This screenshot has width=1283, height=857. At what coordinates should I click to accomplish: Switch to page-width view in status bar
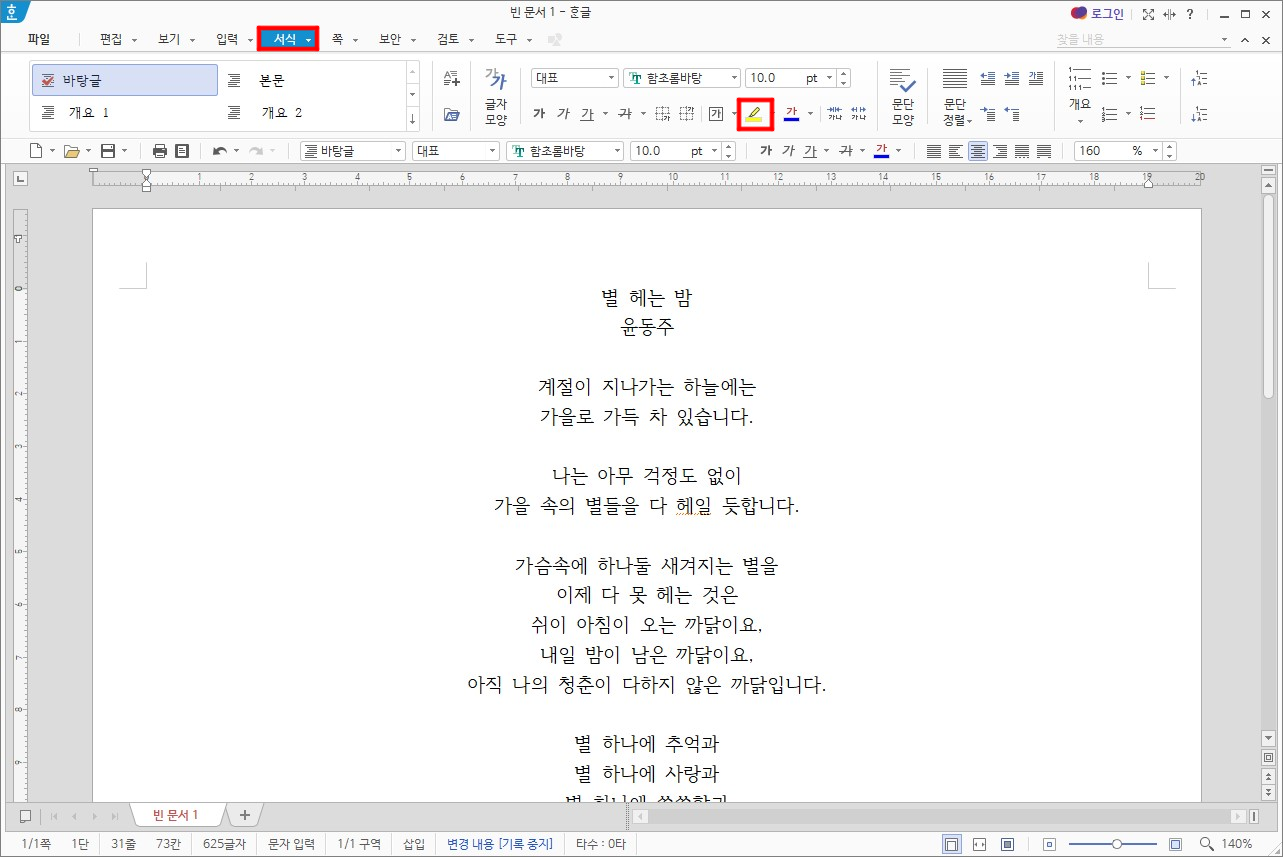pyautogui.click(x=979, y=844)
